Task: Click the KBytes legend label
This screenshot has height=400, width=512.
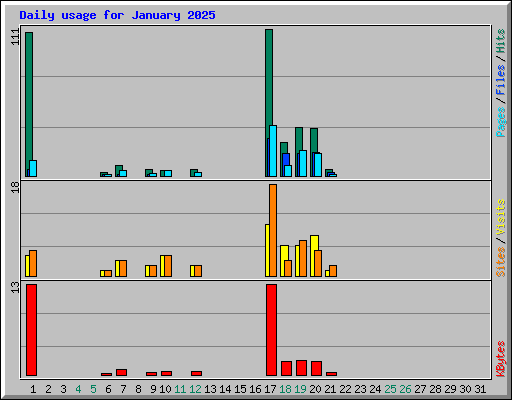Action: tap(500, 359)
